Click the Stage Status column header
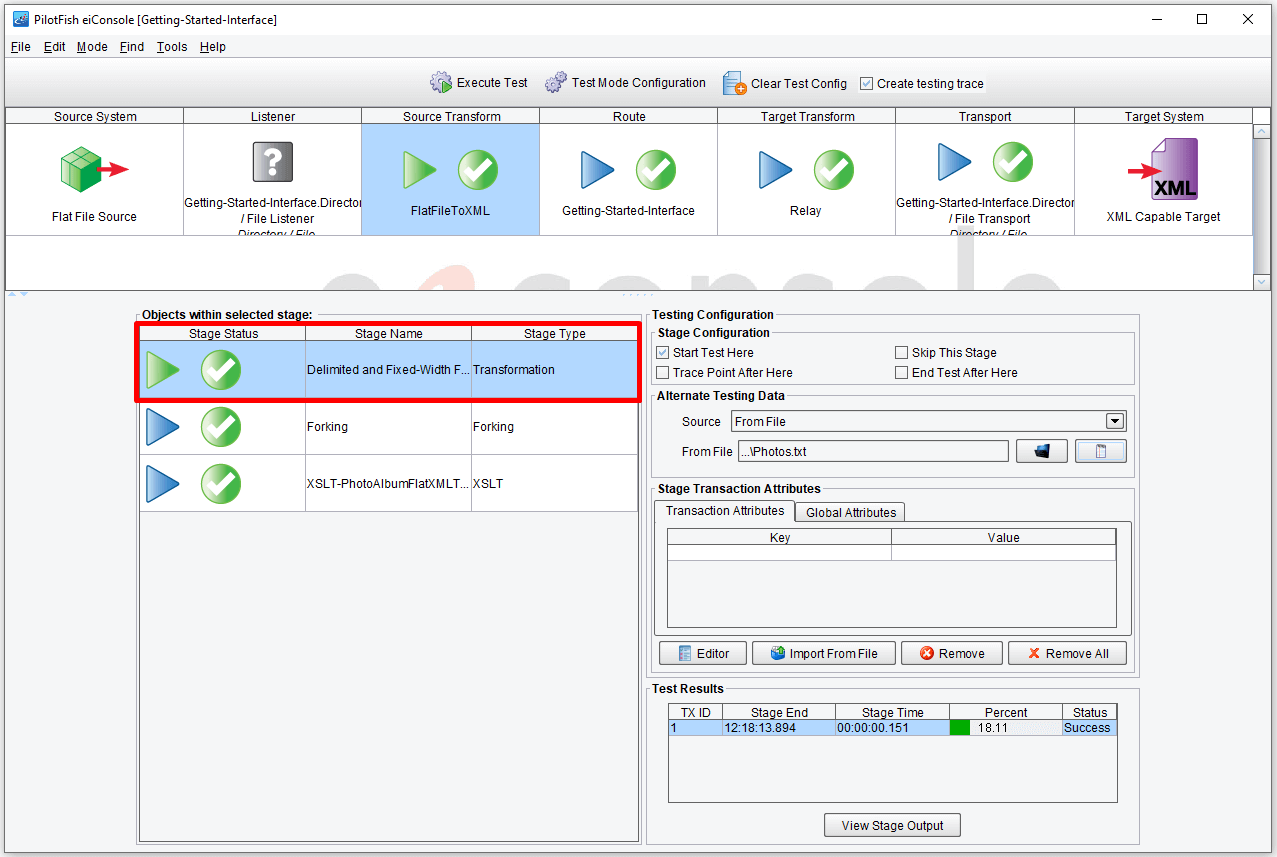Screen dimensions: 1277x857 223,334
